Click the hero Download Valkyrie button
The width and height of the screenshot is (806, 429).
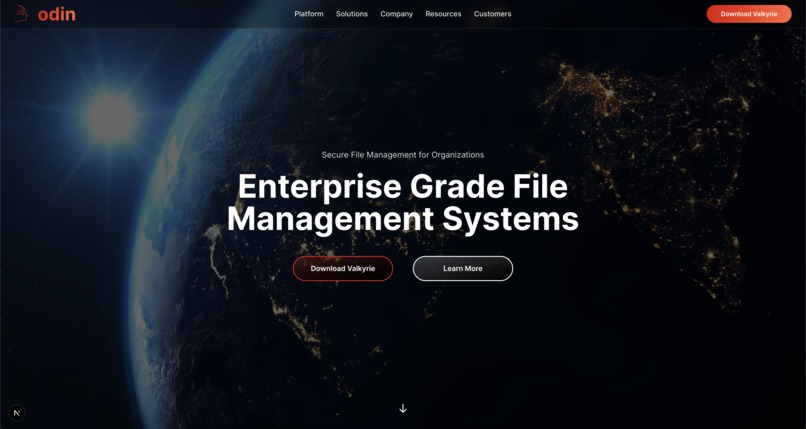[x=343, y=269]
